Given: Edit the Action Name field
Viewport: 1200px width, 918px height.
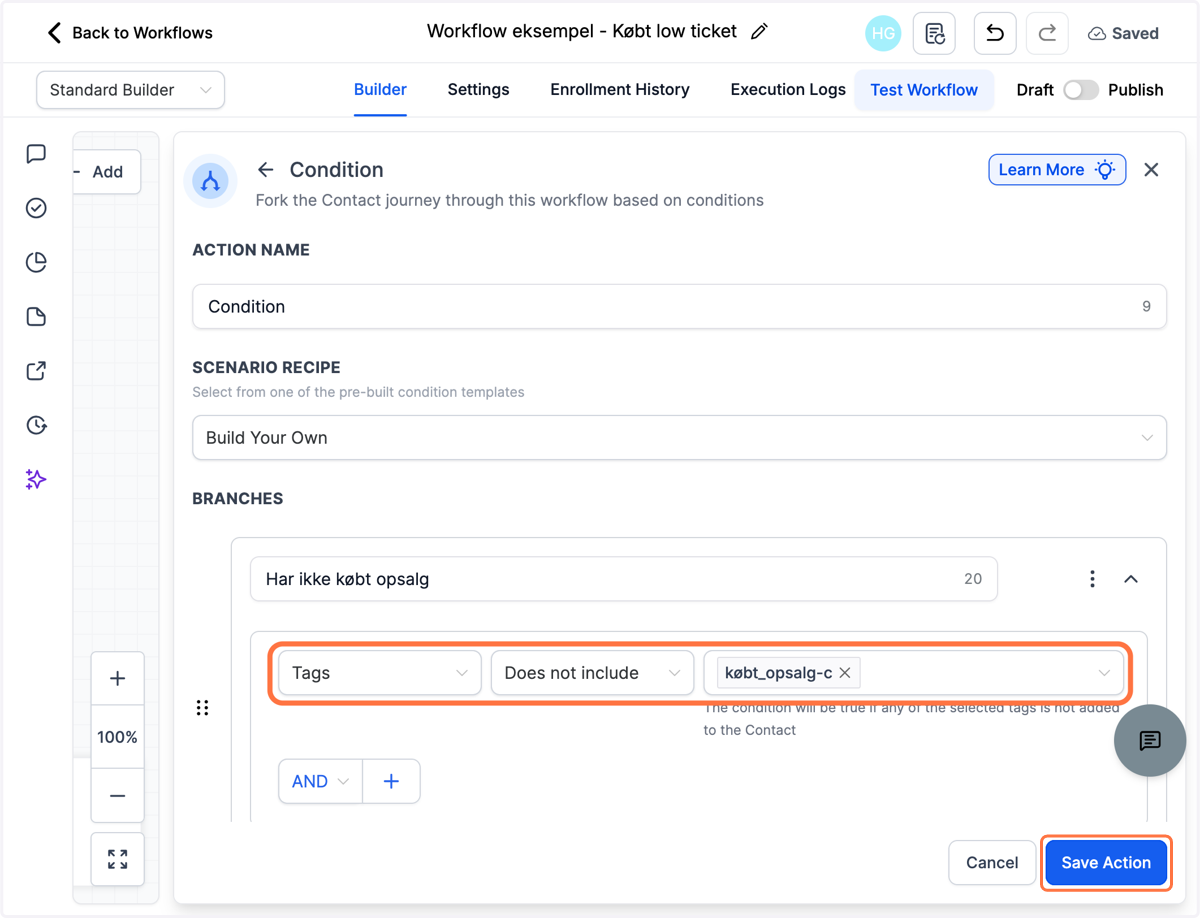Looking at the screenshot, I should [x=679, y=306].
